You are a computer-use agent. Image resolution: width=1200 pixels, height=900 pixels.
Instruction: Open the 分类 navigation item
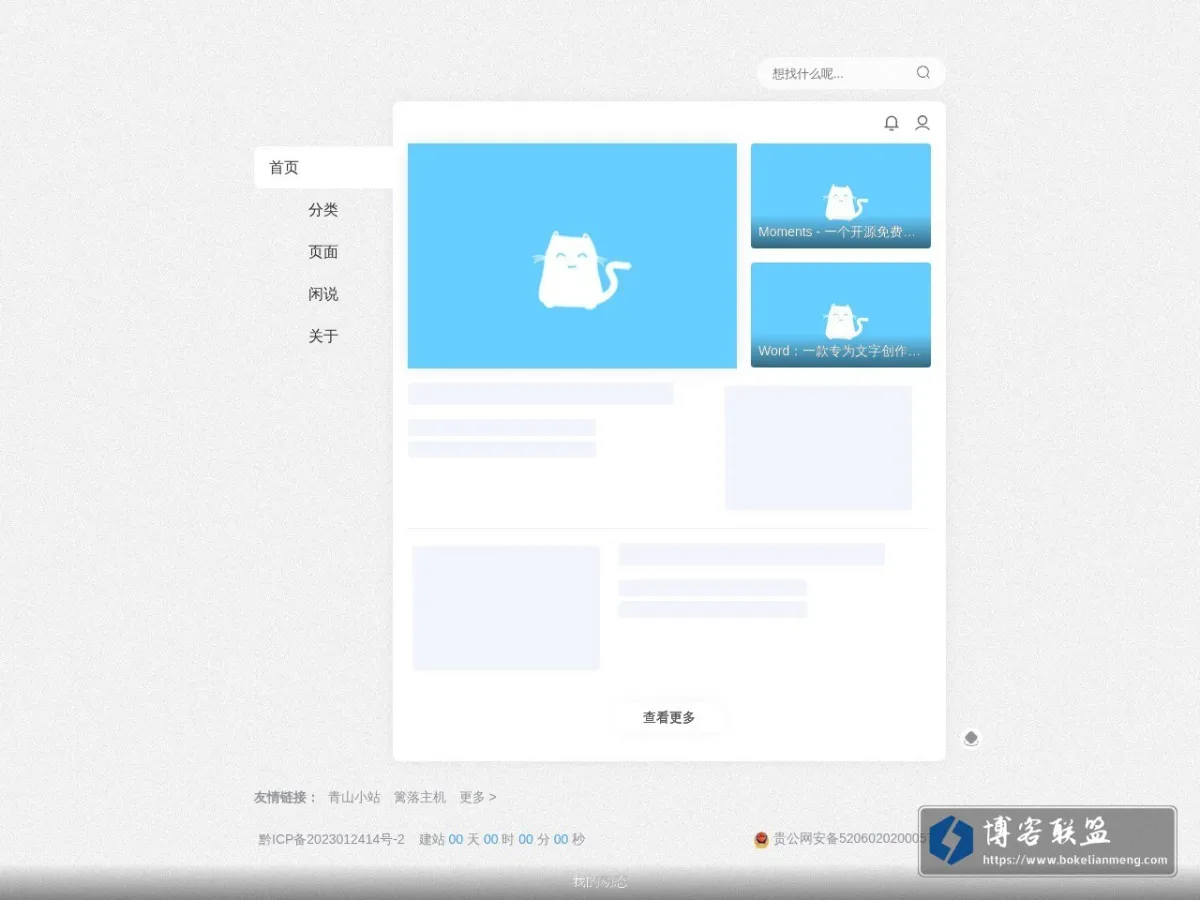tap(323, 210)
